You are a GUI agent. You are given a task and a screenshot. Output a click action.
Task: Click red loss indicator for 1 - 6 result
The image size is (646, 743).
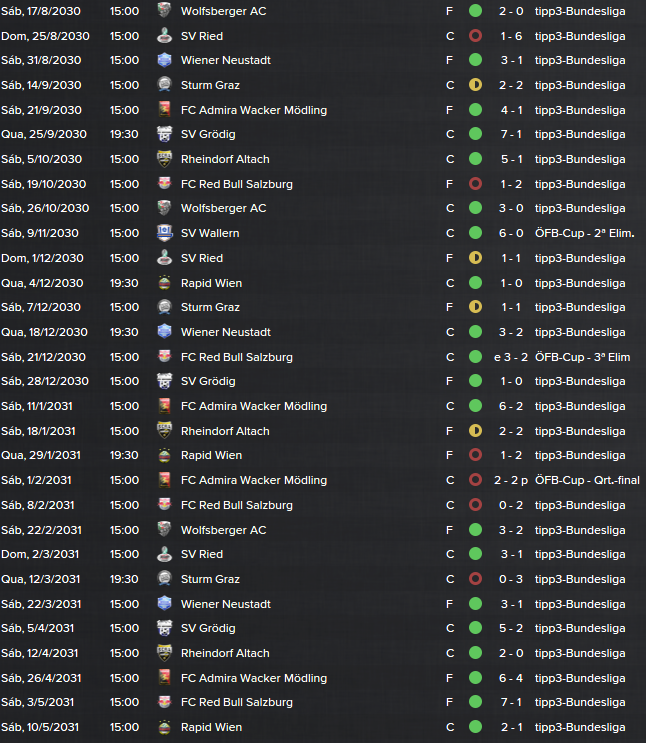pos(475,36)
